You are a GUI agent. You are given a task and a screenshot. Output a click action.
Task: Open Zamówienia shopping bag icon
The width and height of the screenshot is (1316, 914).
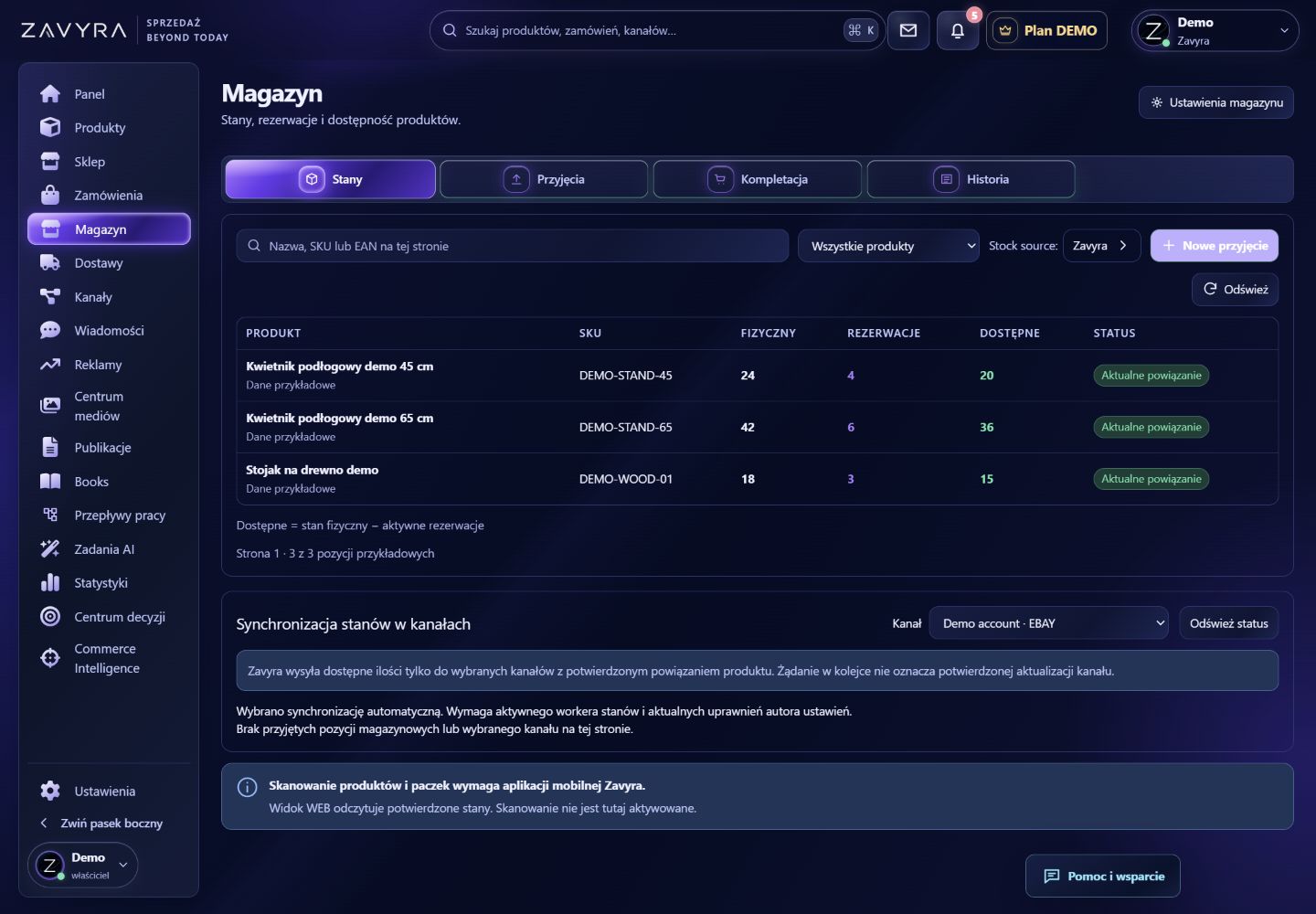[50, 196]
